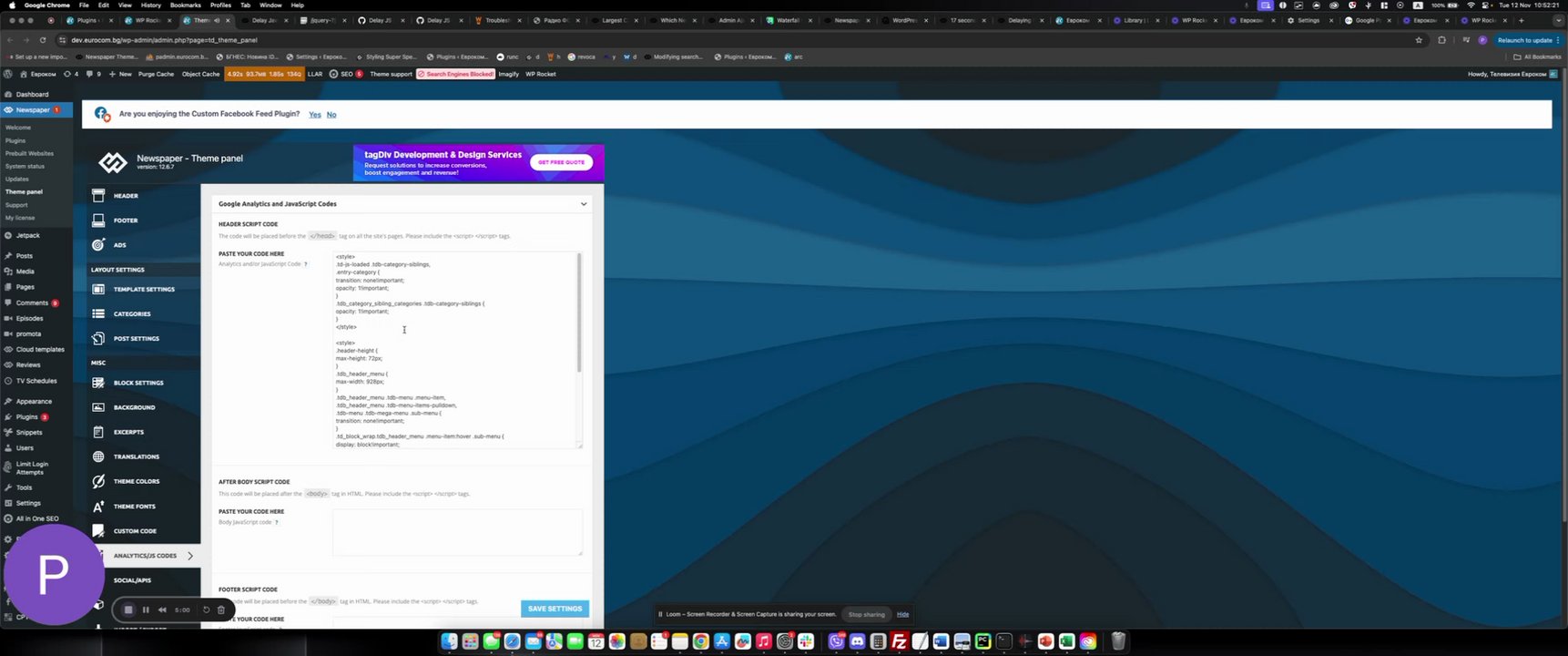Click Search Engines Blocked notice

[456, 74]
